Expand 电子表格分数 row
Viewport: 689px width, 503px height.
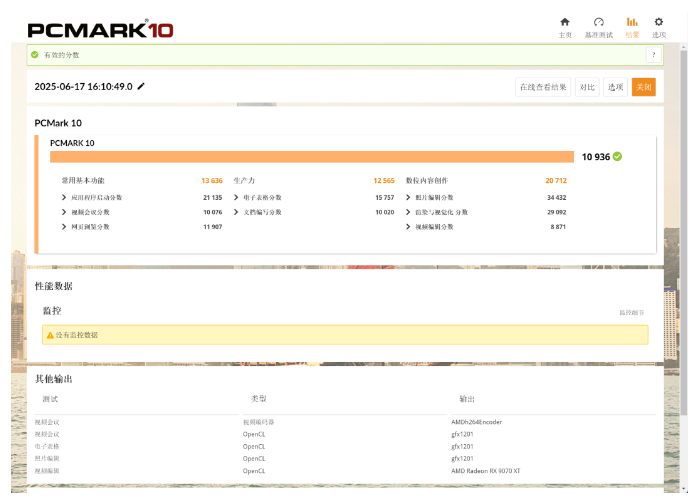click(236, 198)
